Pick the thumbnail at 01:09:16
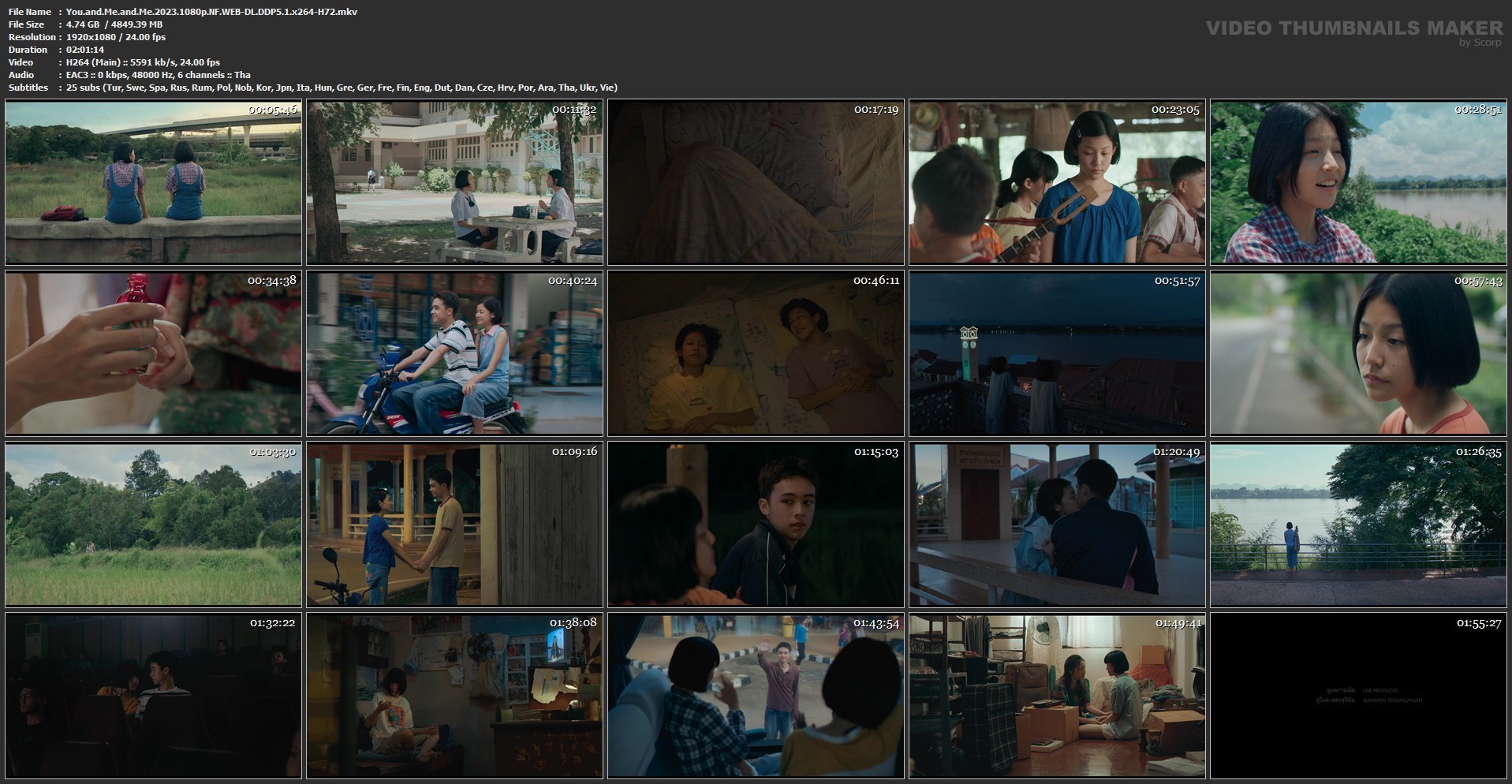1512x784 pixels. tap(454, 525)
